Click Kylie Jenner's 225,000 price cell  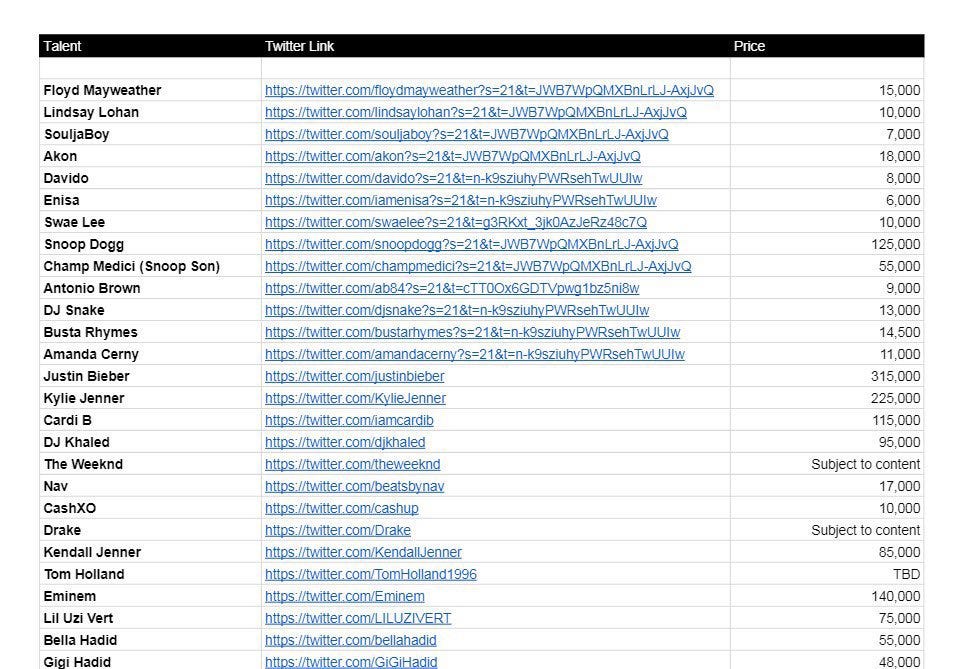827,398
